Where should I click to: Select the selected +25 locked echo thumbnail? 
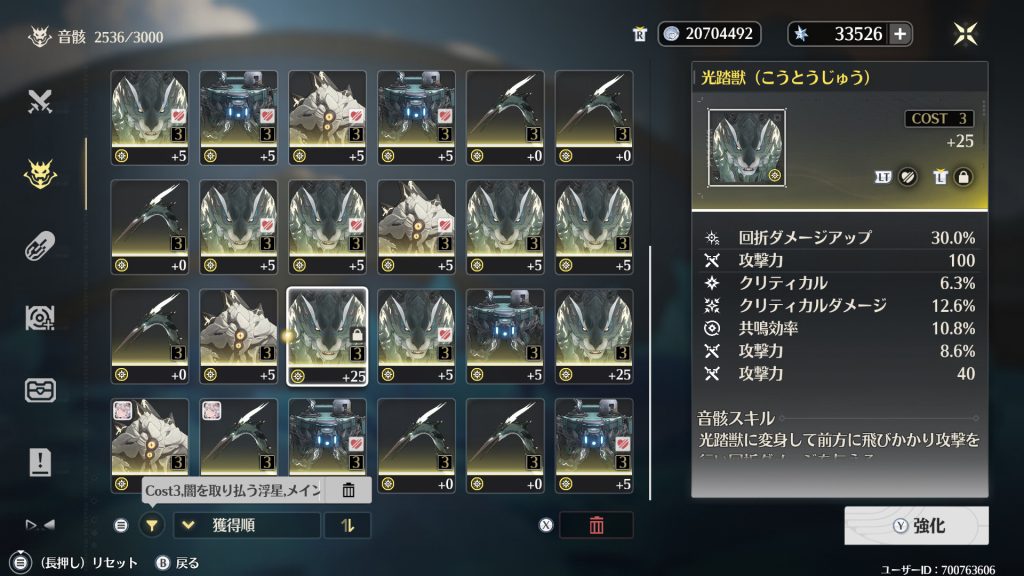(327, 336)
